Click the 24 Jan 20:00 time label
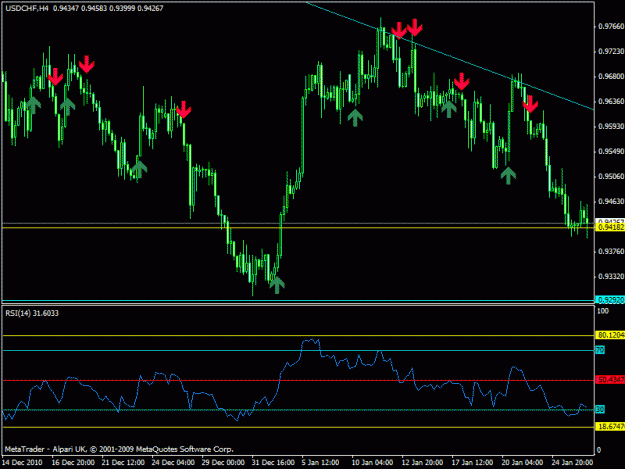 pyautogui.click(x=572, y=463)
